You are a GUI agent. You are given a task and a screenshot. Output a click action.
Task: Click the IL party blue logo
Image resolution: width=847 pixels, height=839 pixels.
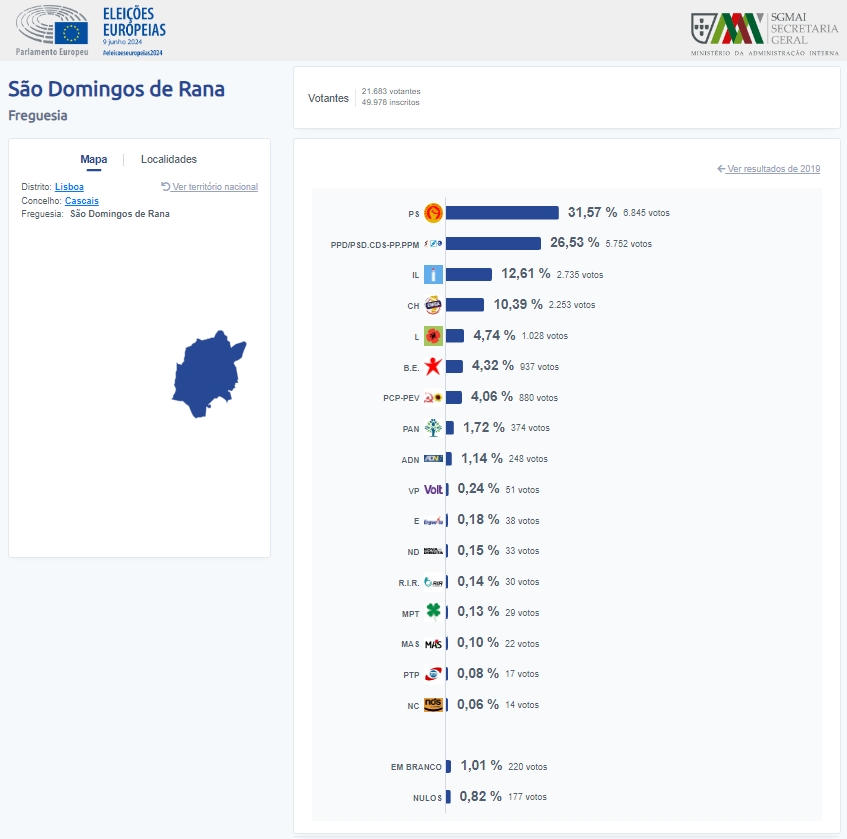pyautogui.click(x=433, y=274)
